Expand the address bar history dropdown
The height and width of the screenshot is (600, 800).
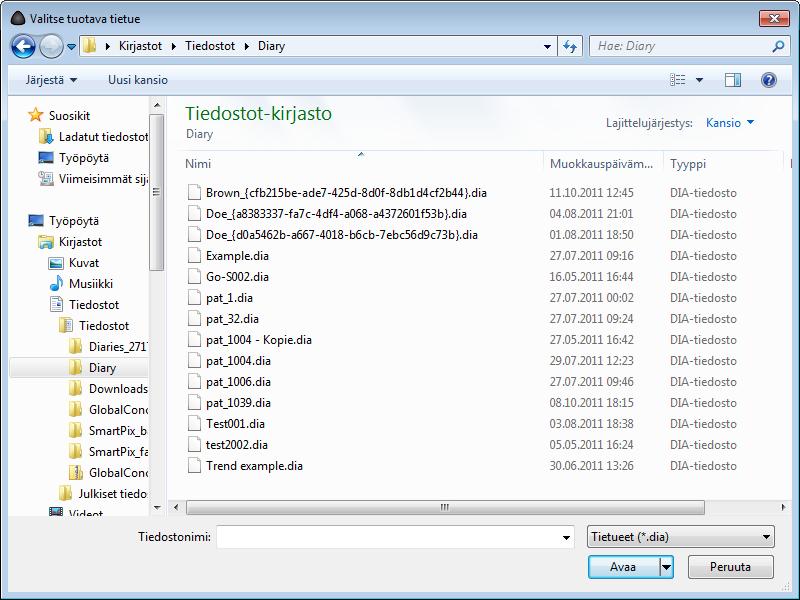pyautogui.click(x=547, y=46)
